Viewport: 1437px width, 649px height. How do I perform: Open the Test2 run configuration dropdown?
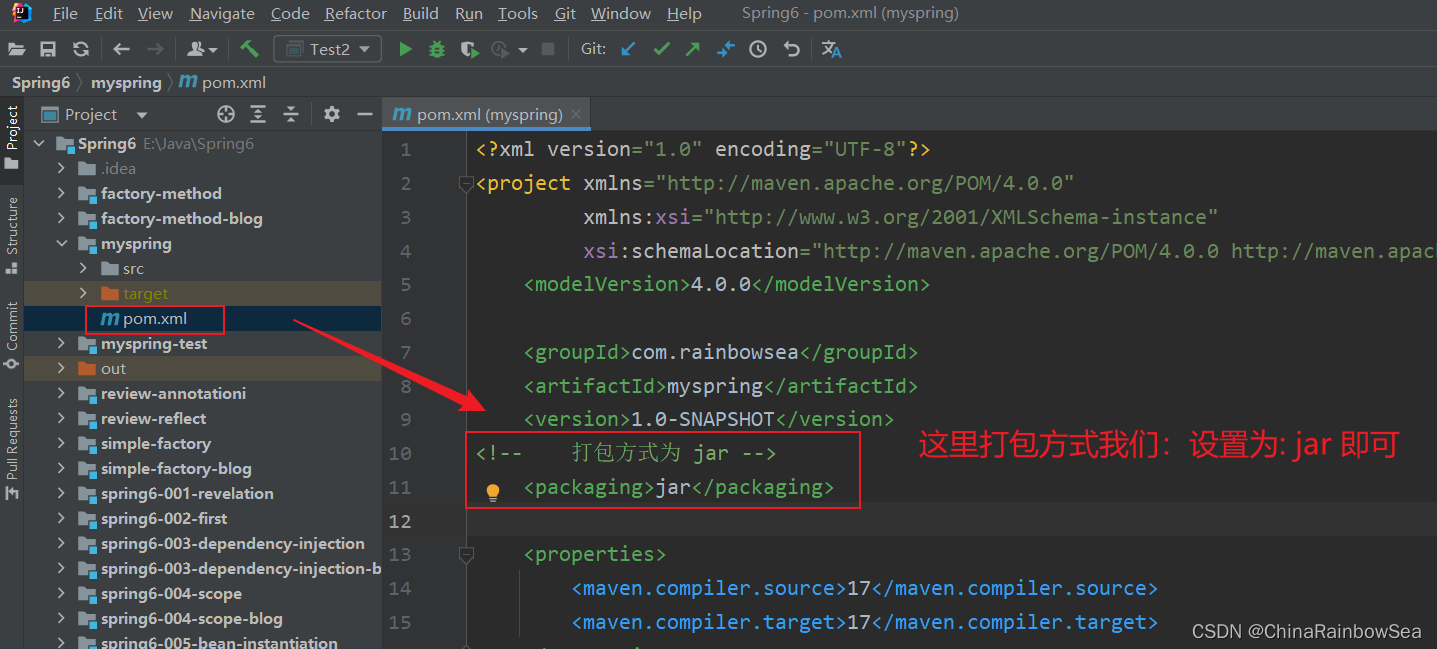click(328, 49)
